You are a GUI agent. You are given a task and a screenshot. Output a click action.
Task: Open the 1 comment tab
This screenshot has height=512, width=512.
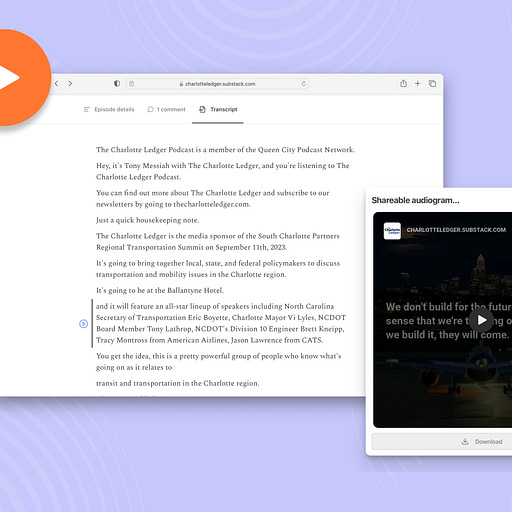[166, 109]
